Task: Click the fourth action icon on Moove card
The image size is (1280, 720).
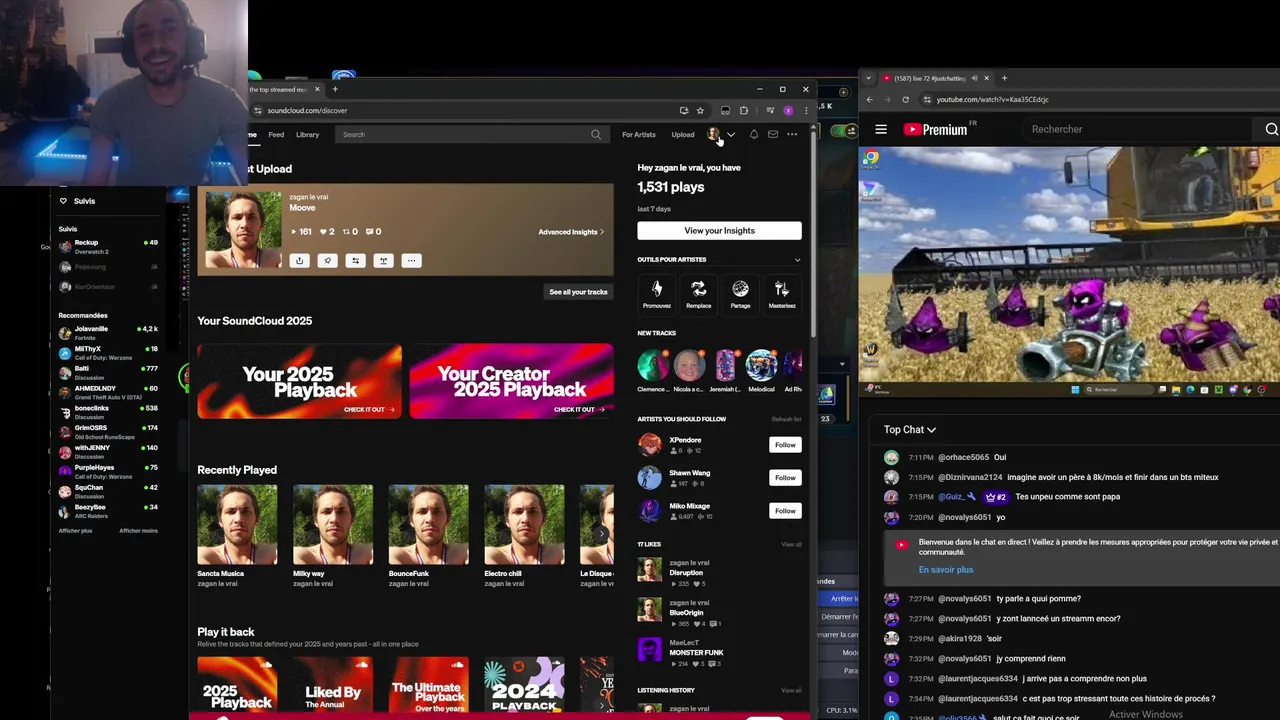Action: 383,261
